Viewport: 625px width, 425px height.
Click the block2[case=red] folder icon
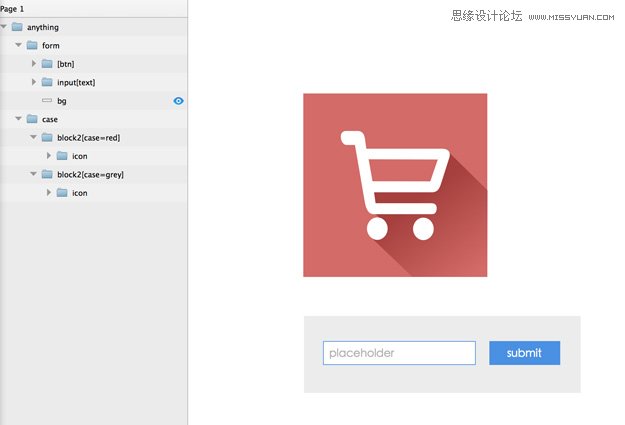click(x=47, y=137)
